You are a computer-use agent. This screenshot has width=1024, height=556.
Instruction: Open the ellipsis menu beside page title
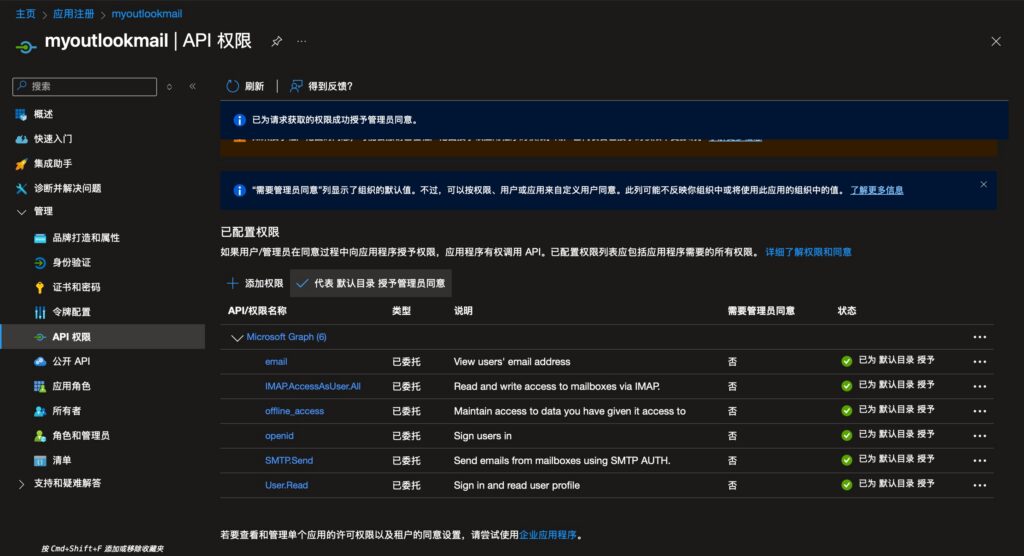(x=302, y=41)
